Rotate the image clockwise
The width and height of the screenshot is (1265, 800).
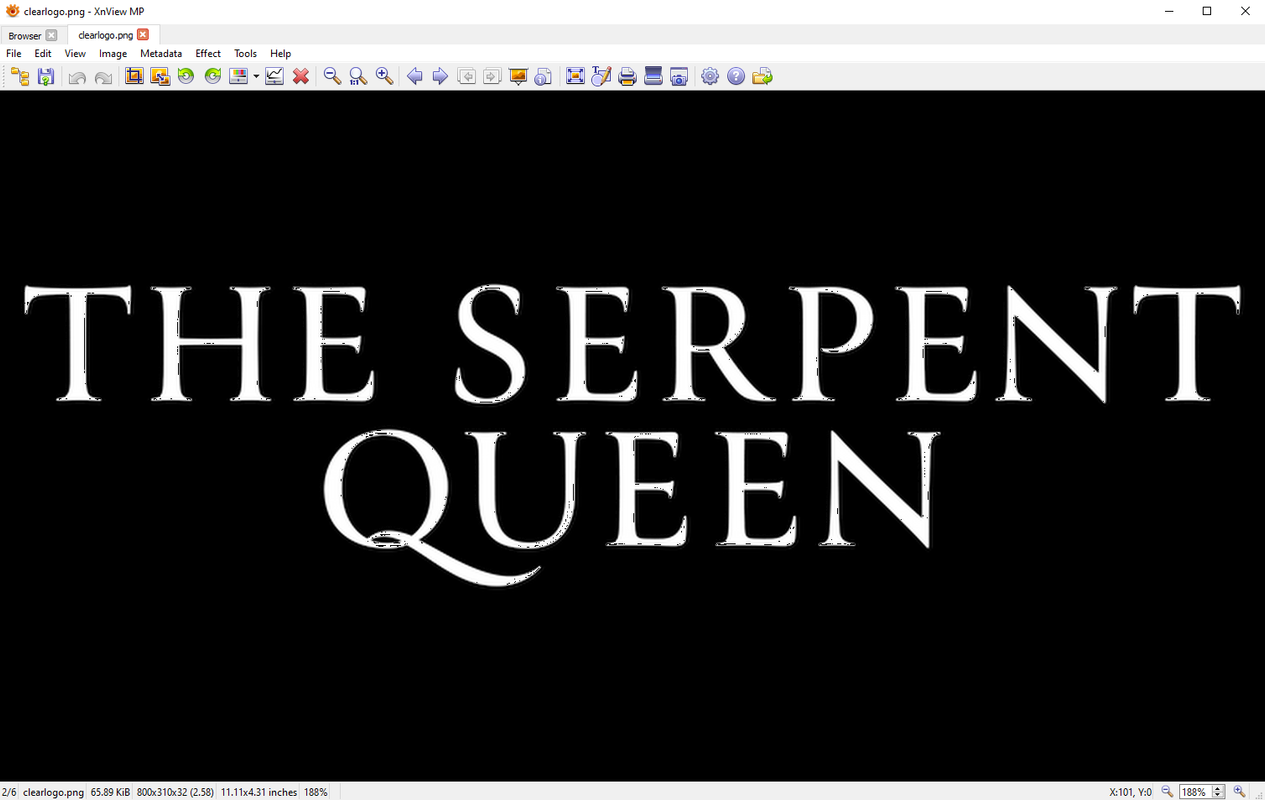click(212, 77)
